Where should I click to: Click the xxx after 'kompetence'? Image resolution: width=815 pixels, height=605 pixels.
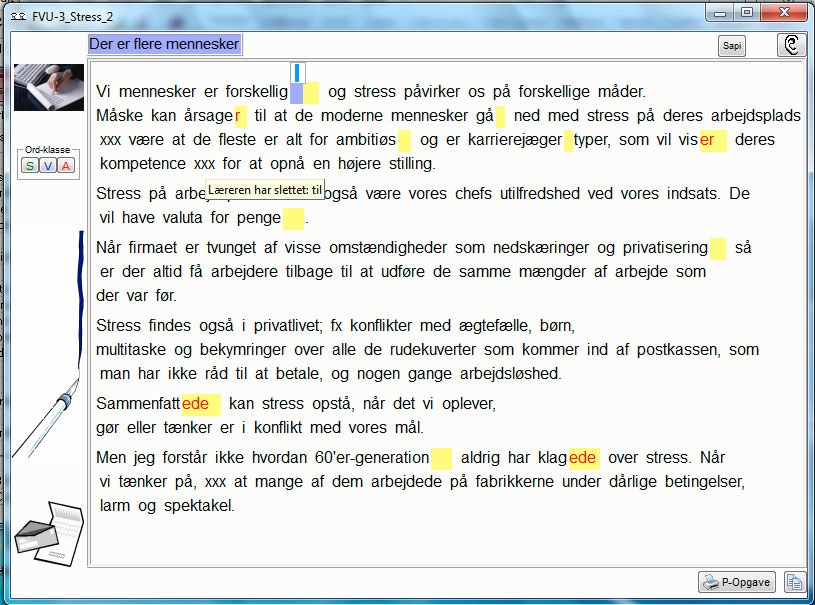point(204,164)
